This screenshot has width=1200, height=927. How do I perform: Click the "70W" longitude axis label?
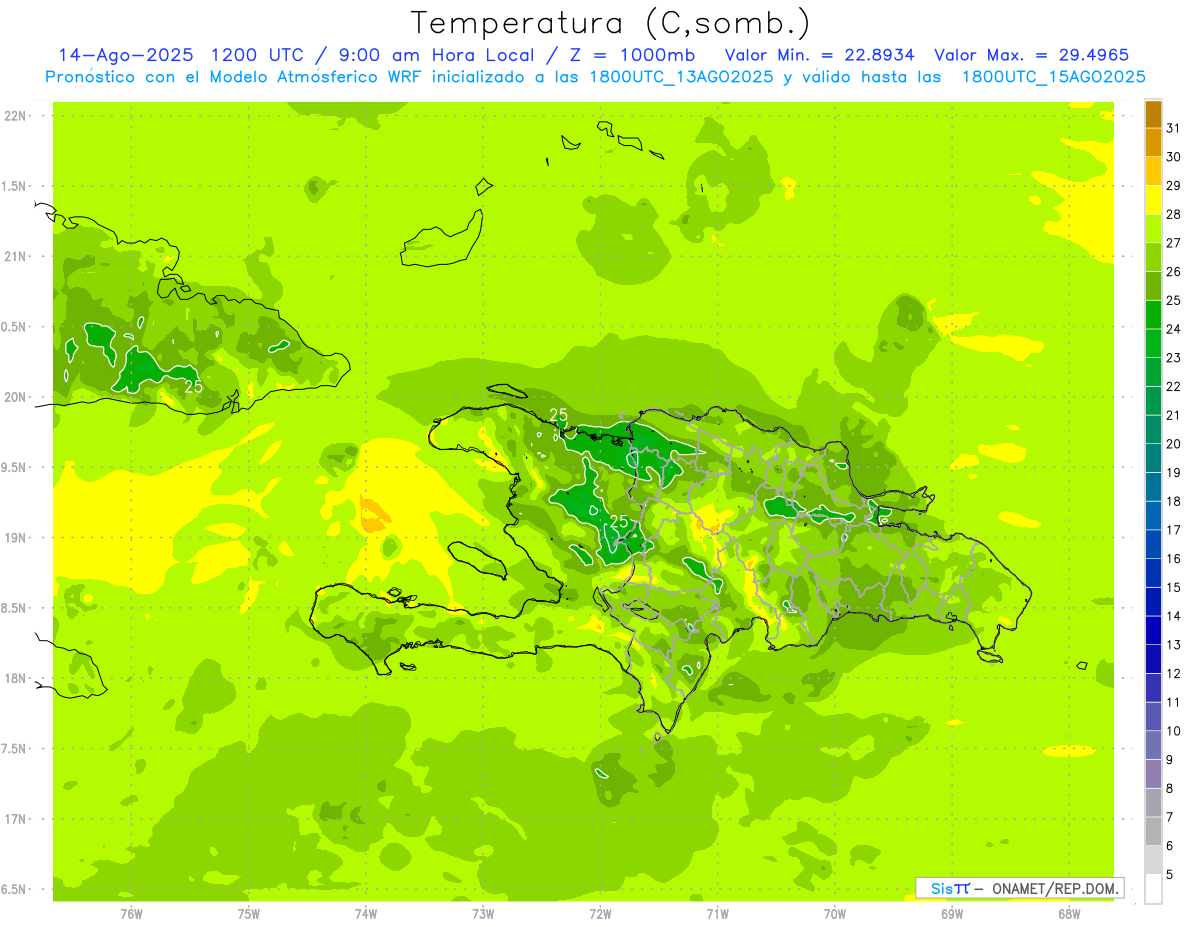pos(835,913)
